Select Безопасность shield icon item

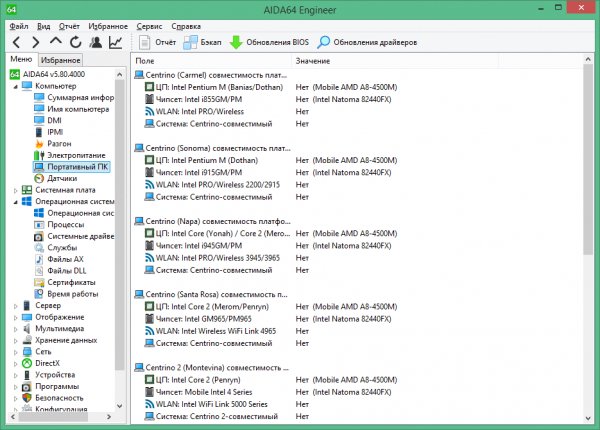(x=53, y=397)
